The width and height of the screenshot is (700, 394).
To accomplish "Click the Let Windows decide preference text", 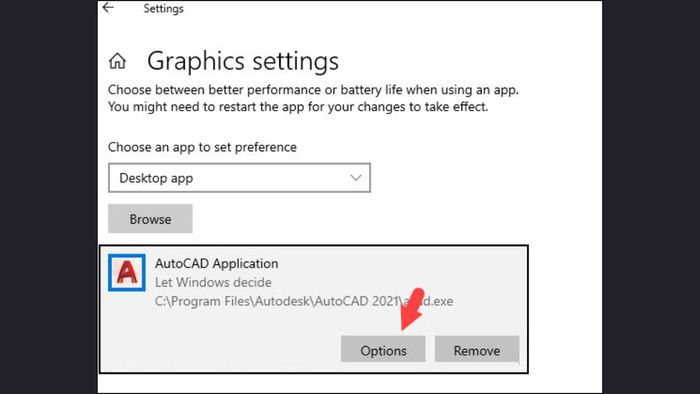I will [x=213, y=282].
